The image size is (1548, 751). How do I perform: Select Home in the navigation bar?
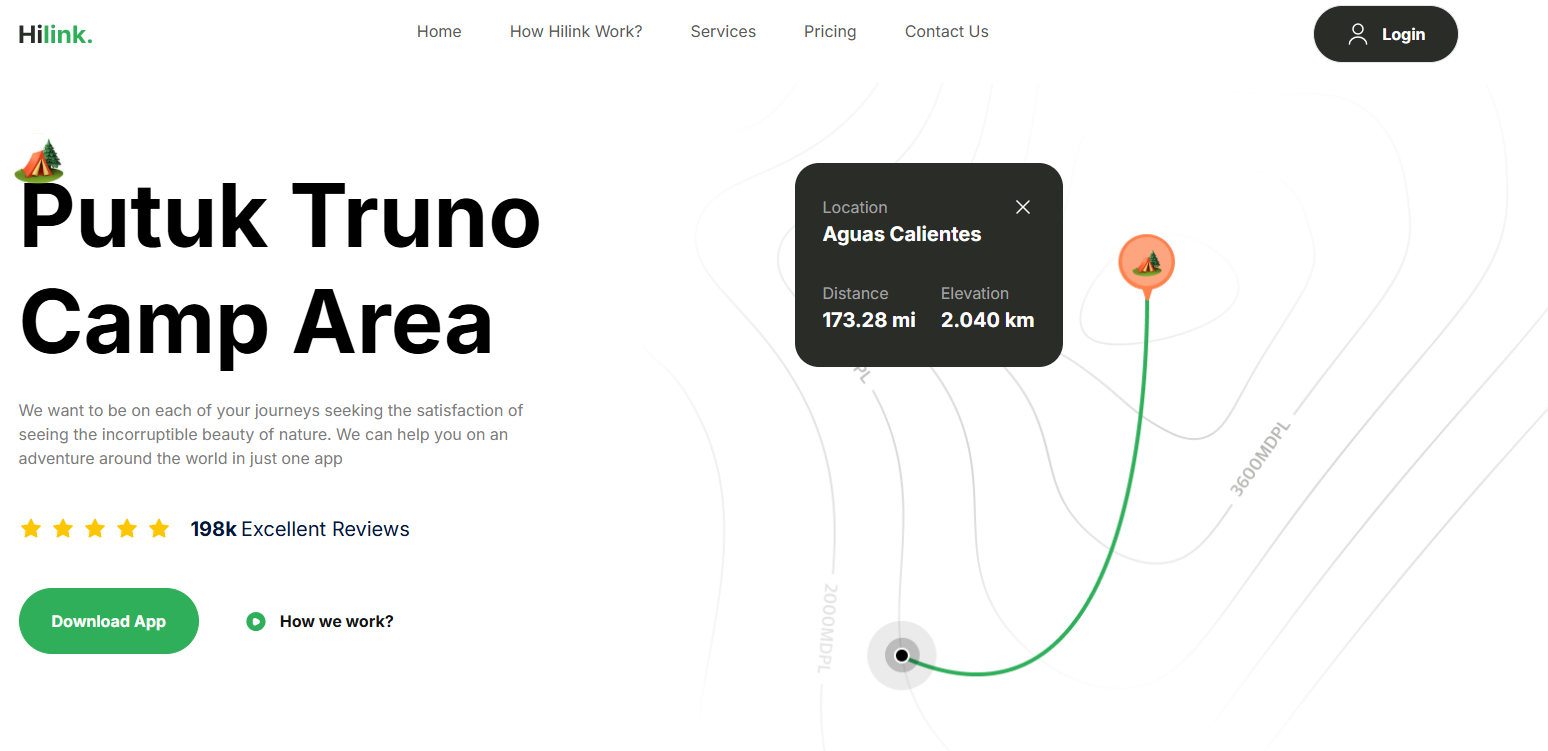point(439,31)
